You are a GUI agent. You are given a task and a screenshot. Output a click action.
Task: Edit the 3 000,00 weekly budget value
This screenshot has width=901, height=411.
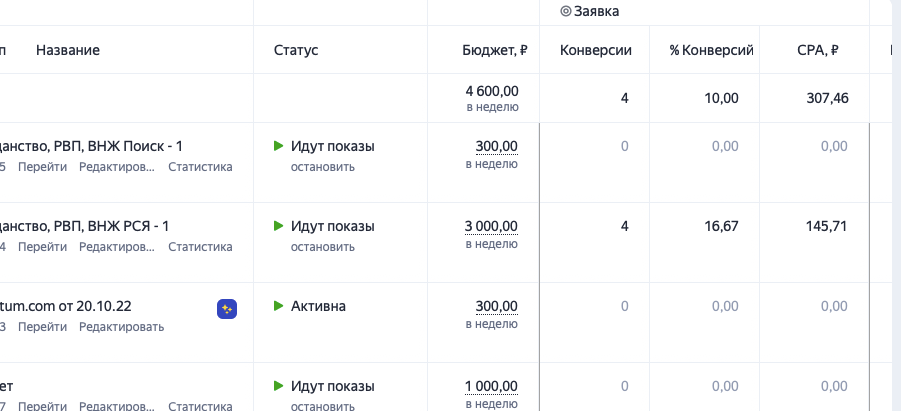coord(491,226)
